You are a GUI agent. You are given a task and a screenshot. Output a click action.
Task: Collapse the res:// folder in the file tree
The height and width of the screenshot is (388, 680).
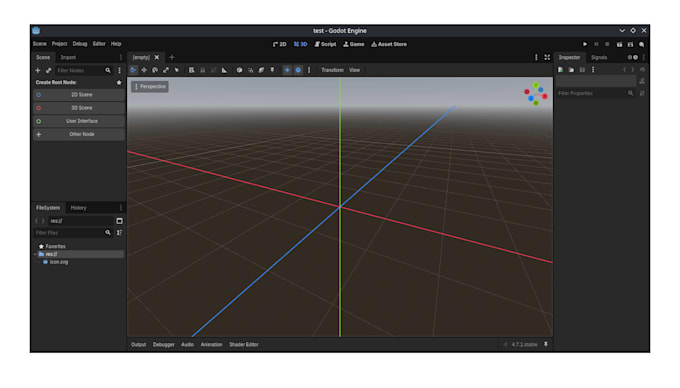(x=36, y=254)
